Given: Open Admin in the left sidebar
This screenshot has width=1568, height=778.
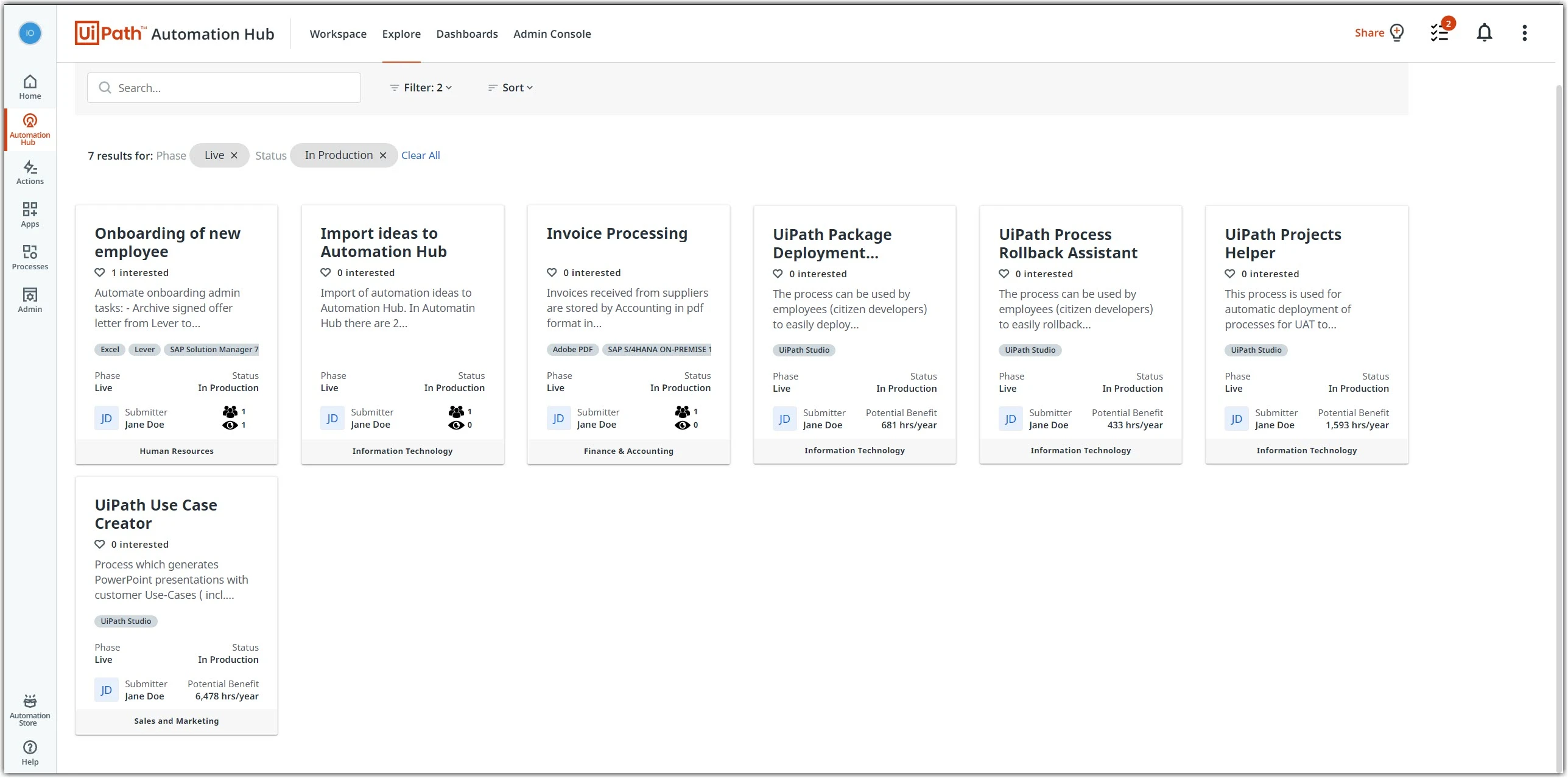Looking at the screenshot, I should coord(30,300).
